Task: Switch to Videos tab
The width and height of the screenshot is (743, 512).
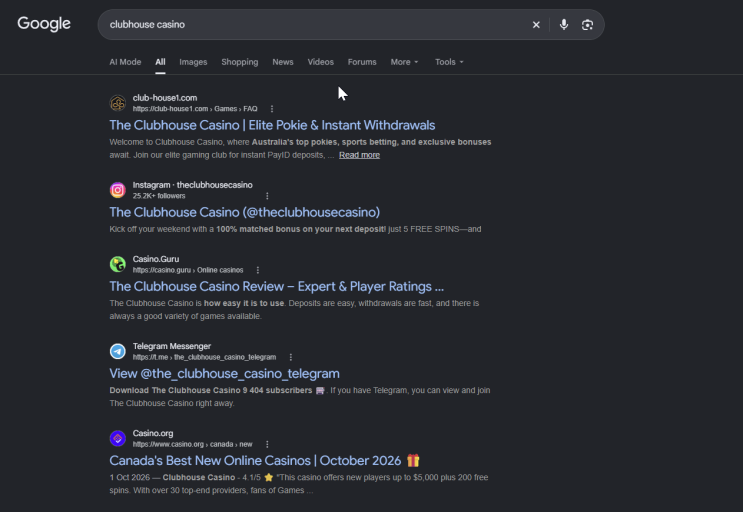Action: (320, 62)
